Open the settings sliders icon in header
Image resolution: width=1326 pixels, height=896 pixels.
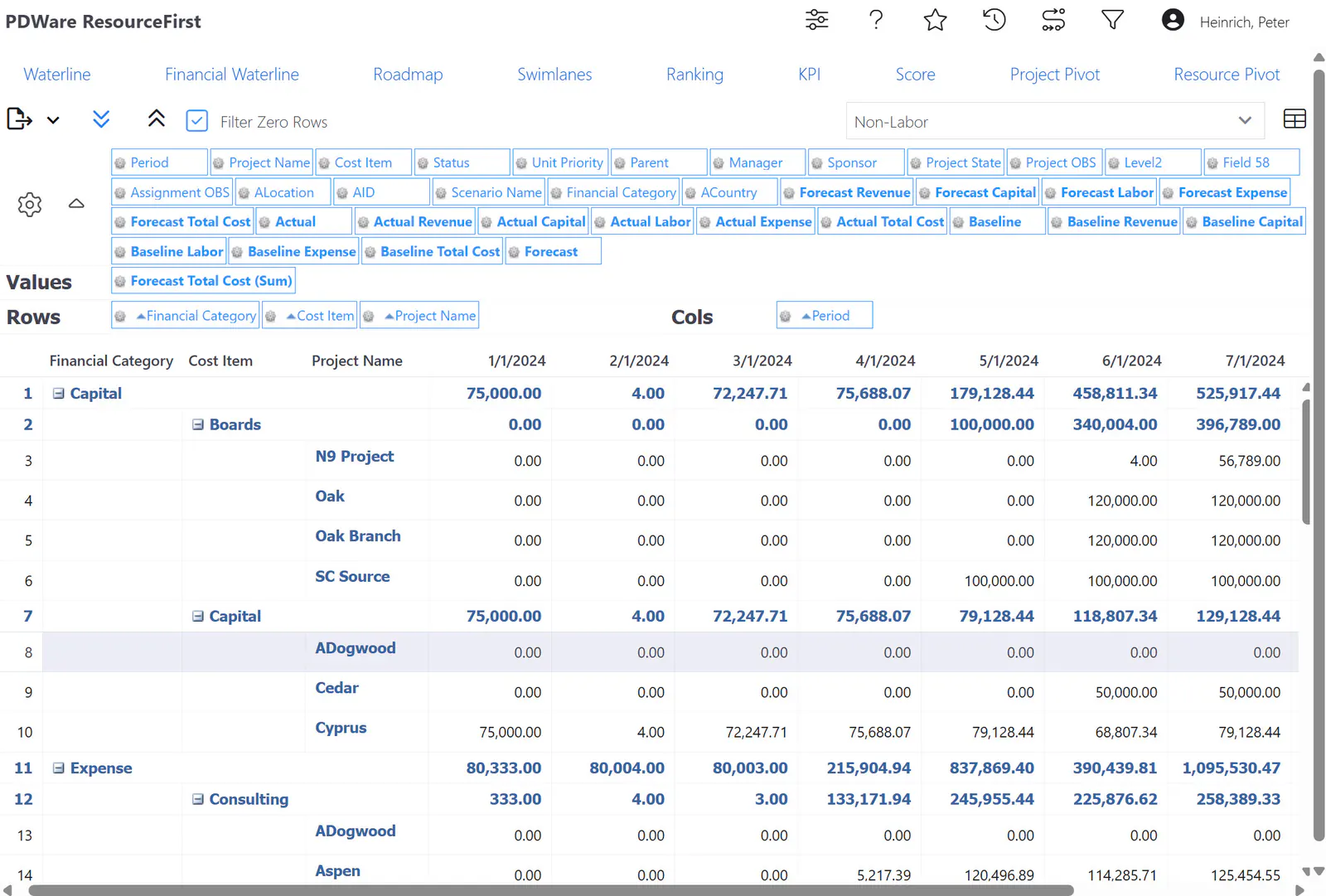pyautogui.click(x=816, y=20)
